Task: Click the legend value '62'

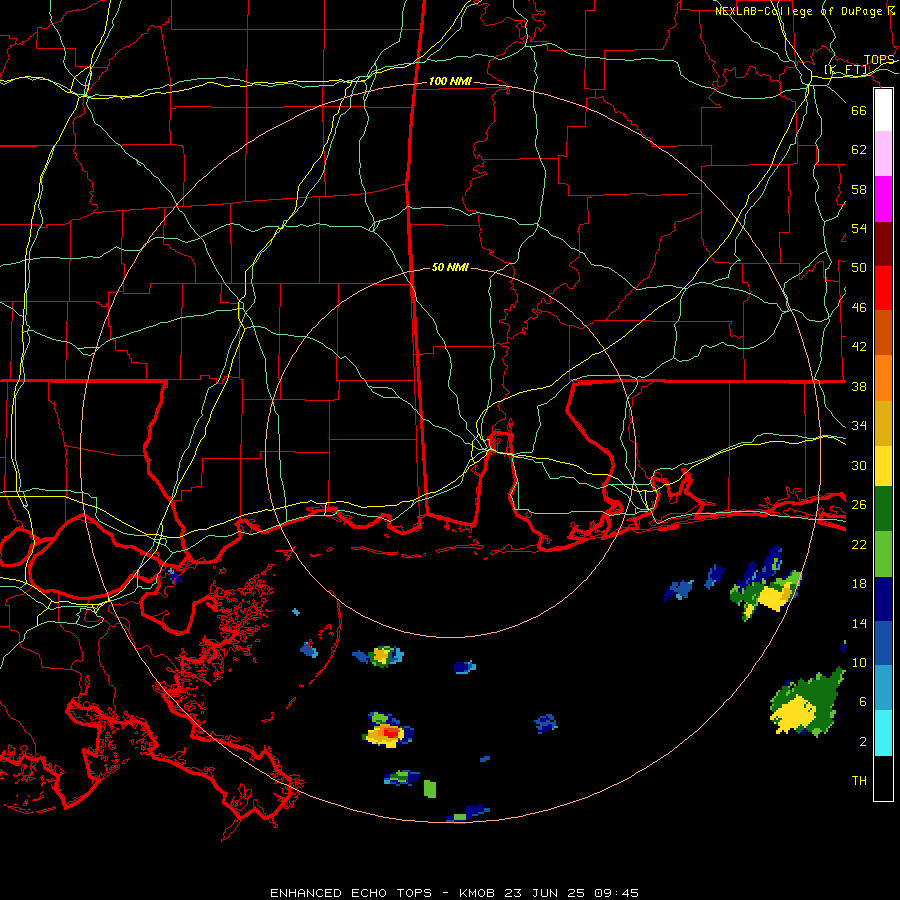Action: [859, 150]
